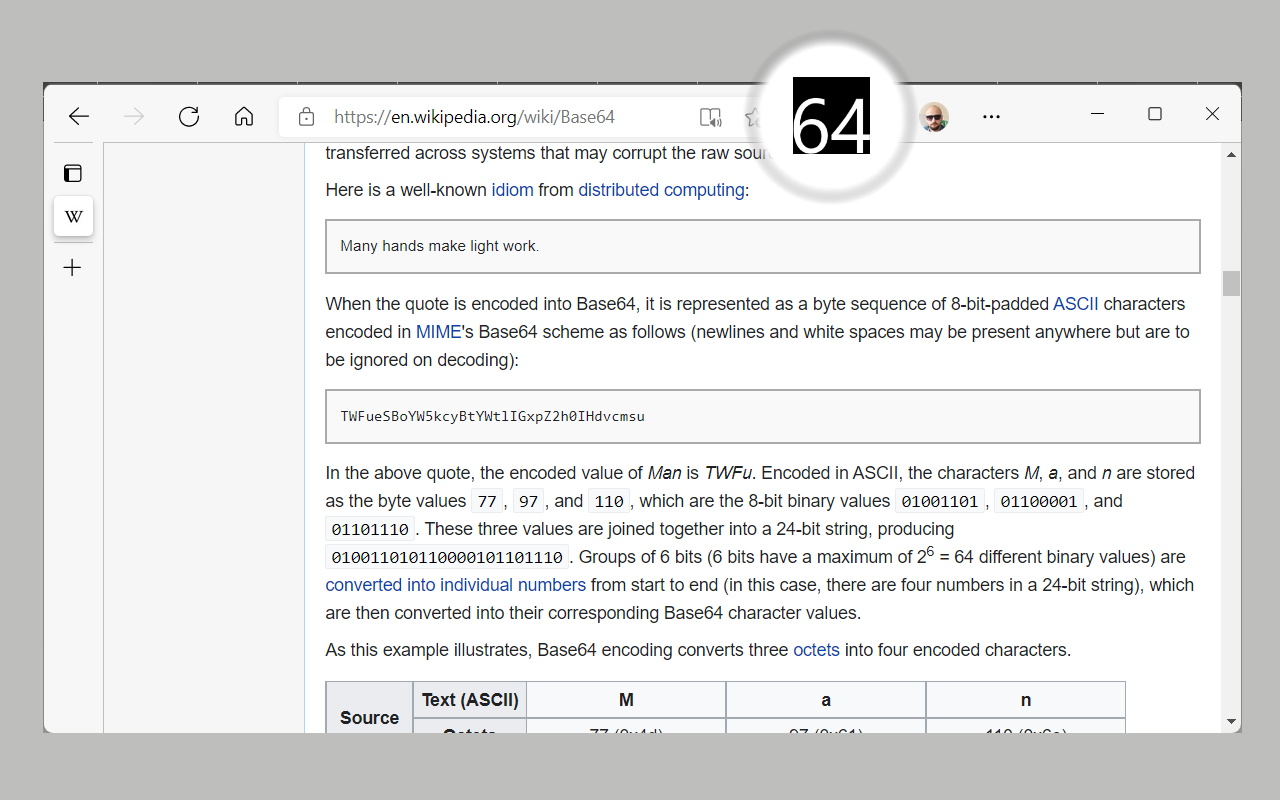Click the scrollbar down arrow

click(x=1231, y=721)
